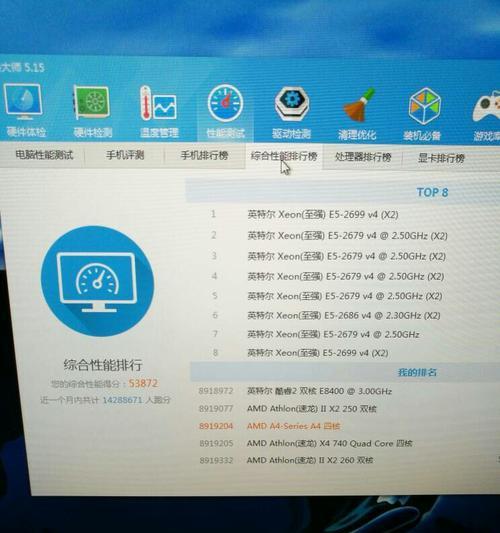Open 硬件检测 hardware detection icon

[x=92, y=102]
